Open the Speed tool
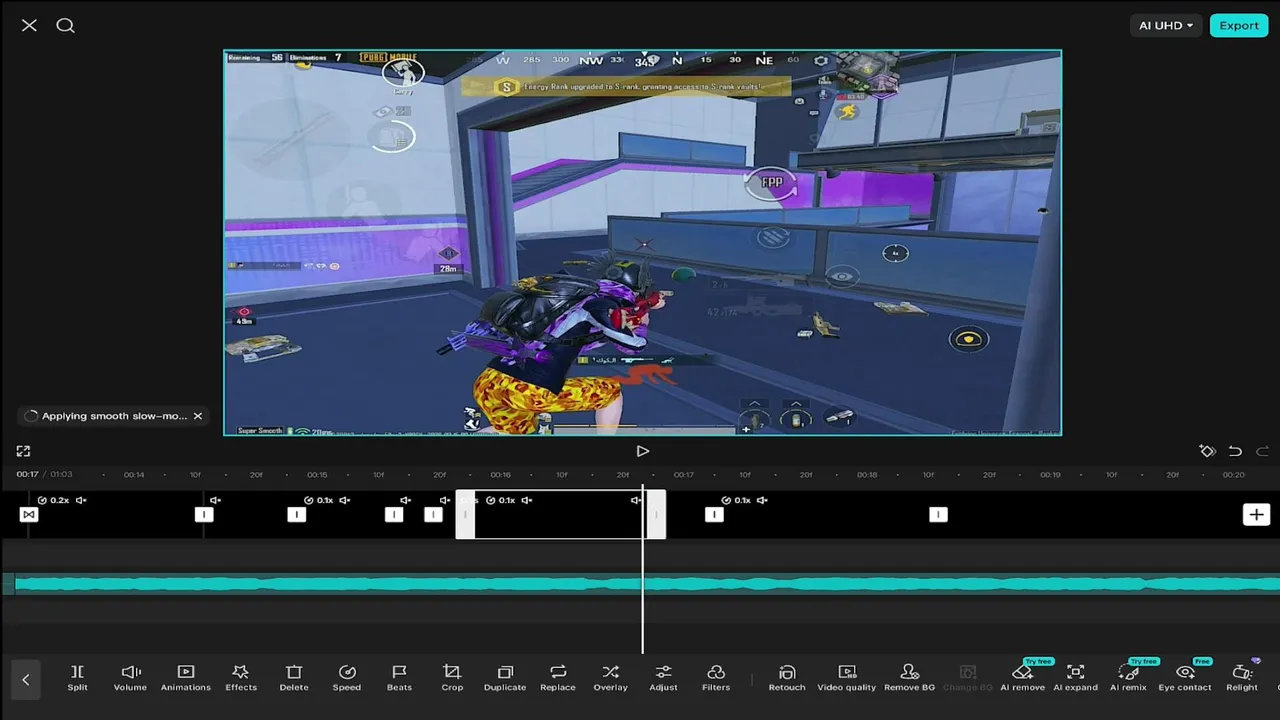The height and width of the screenshot is (720, 1280). coord(347,677)
